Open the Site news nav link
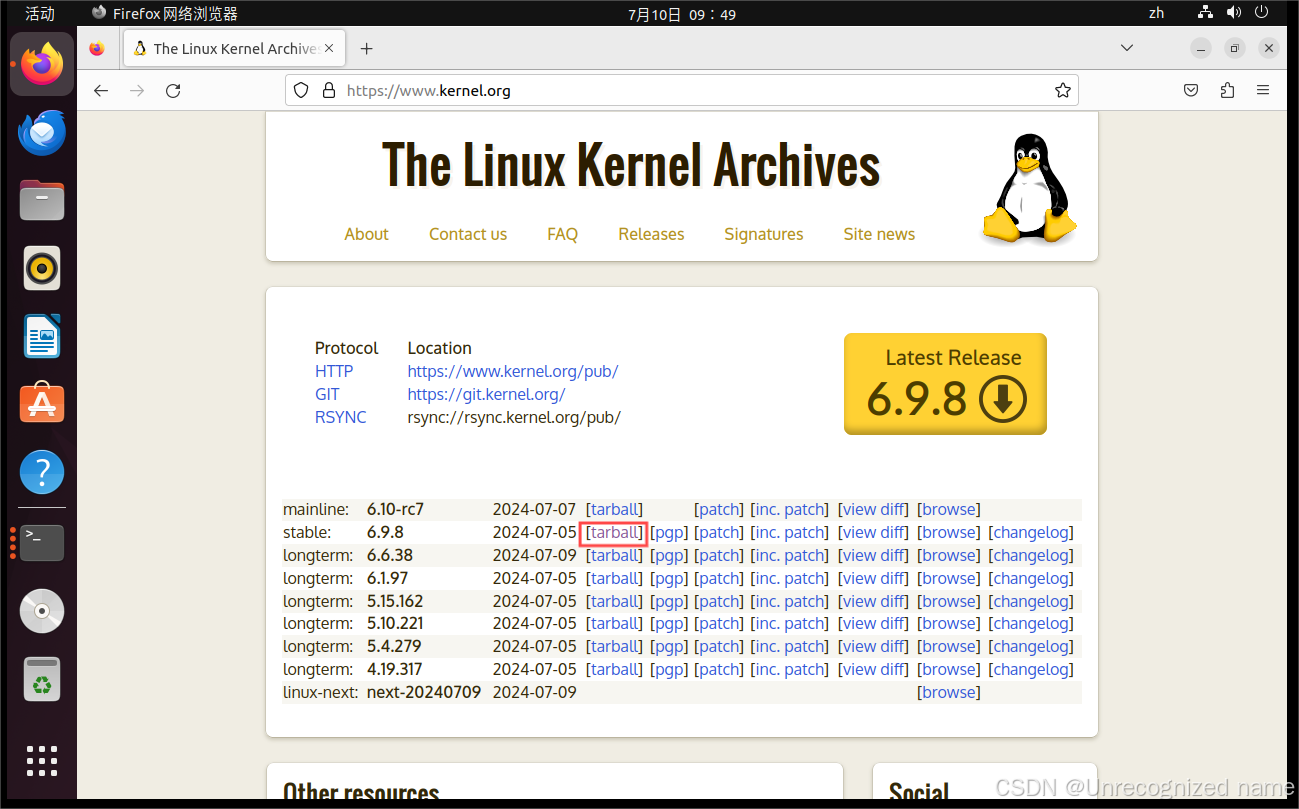1299x809 pixels. coord(879,234)
